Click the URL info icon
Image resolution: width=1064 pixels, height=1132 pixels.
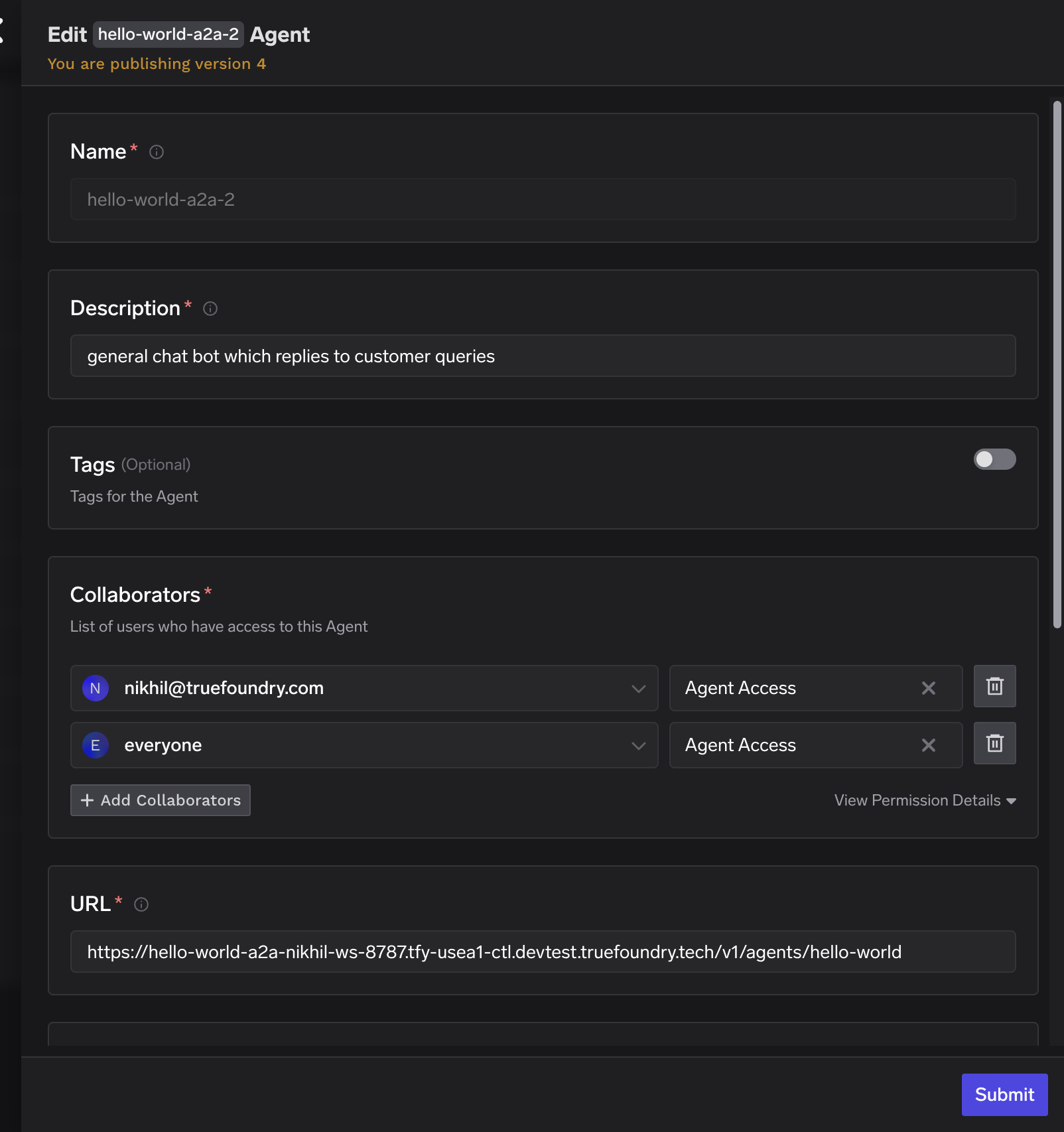[x=141, y=903]
